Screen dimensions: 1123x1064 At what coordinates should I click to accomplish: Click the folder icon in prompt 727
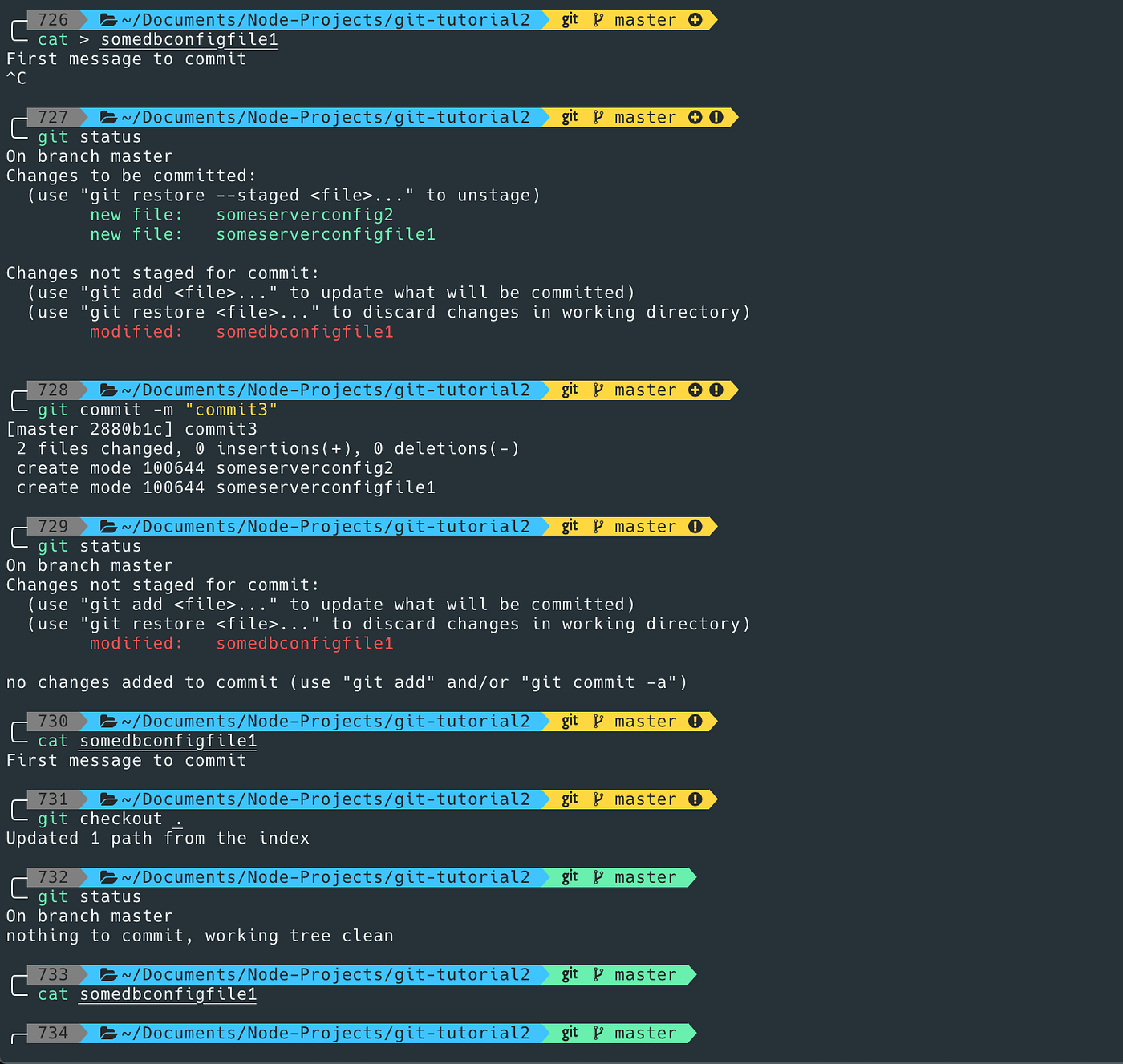(109, 118)
